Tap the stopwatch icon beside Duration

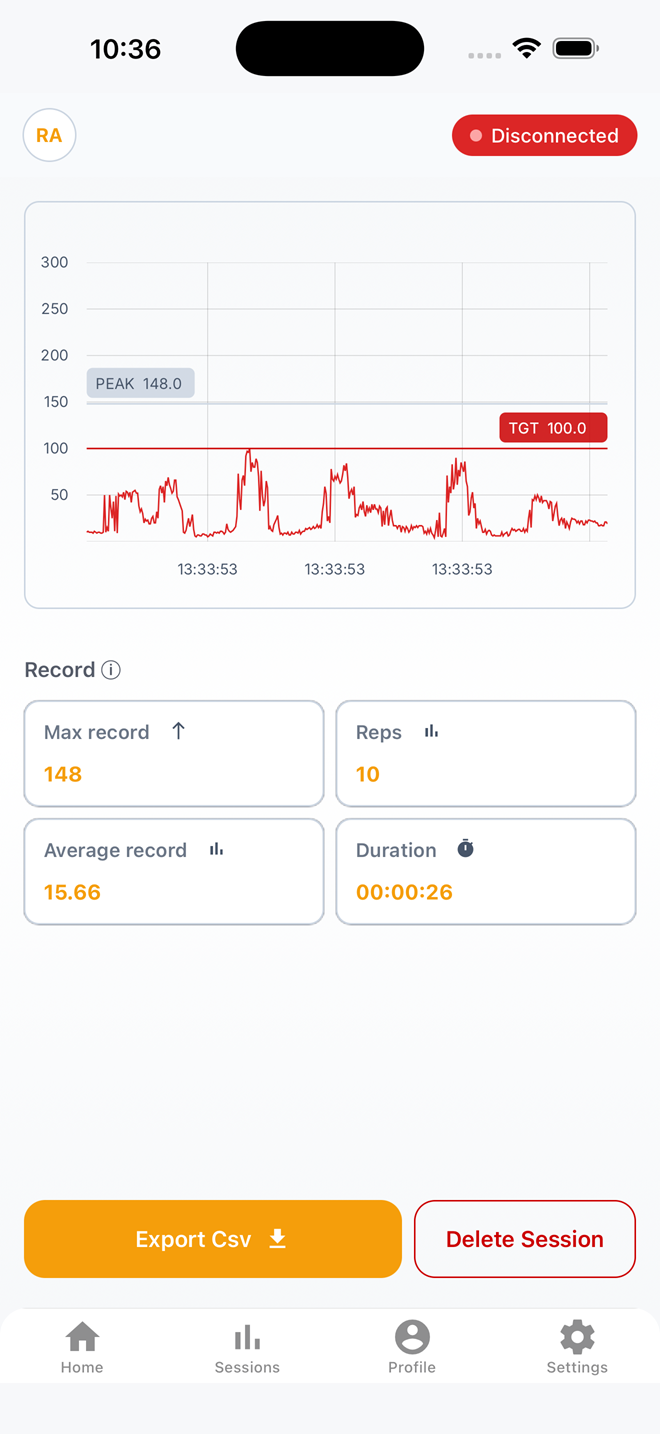tap(465, 848)
